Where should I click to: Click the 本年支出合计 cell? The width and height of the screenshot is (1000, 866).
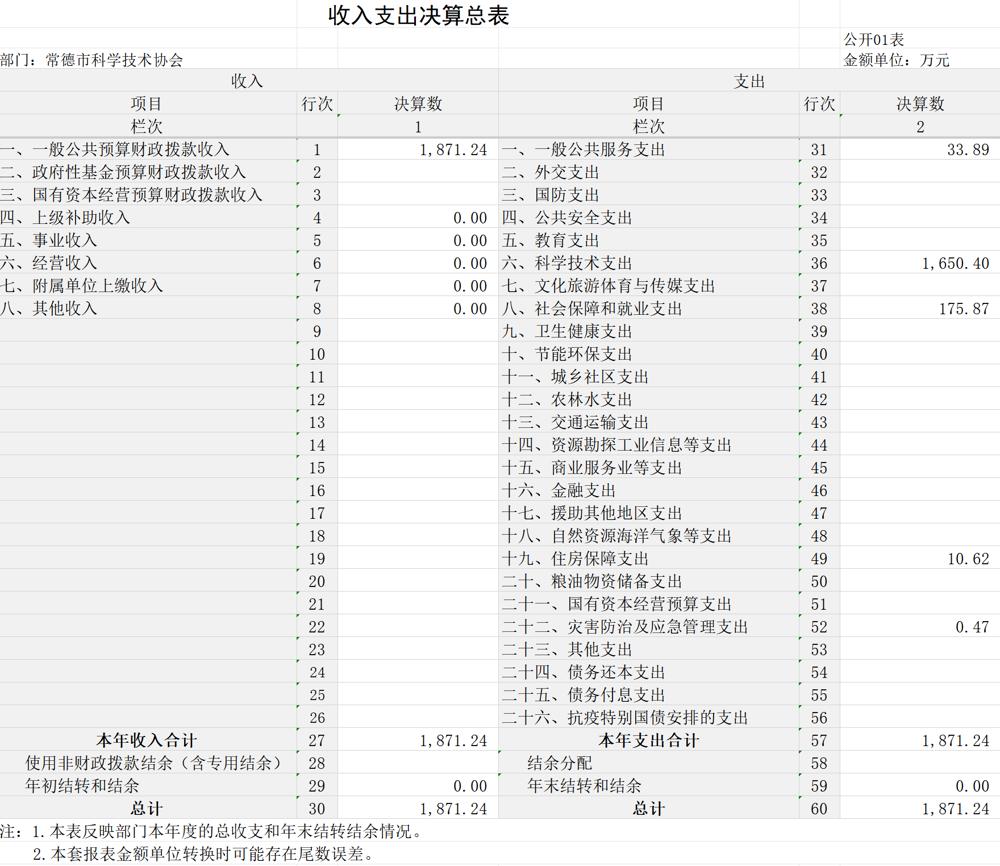point(649,740)
